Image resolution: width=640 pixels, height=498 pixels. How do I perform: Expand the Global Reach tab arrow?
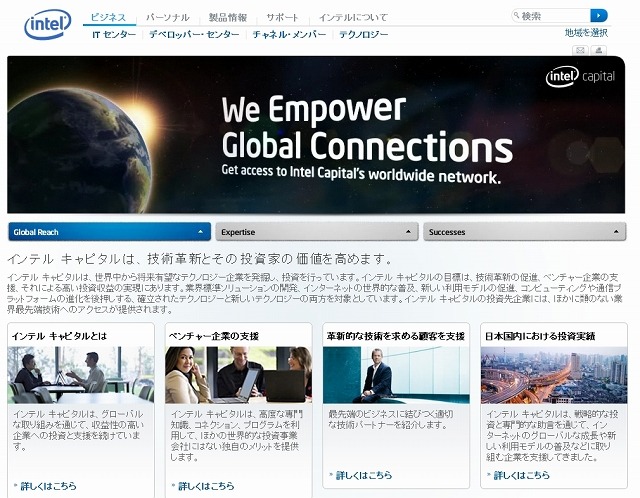(x=200, y=232)
